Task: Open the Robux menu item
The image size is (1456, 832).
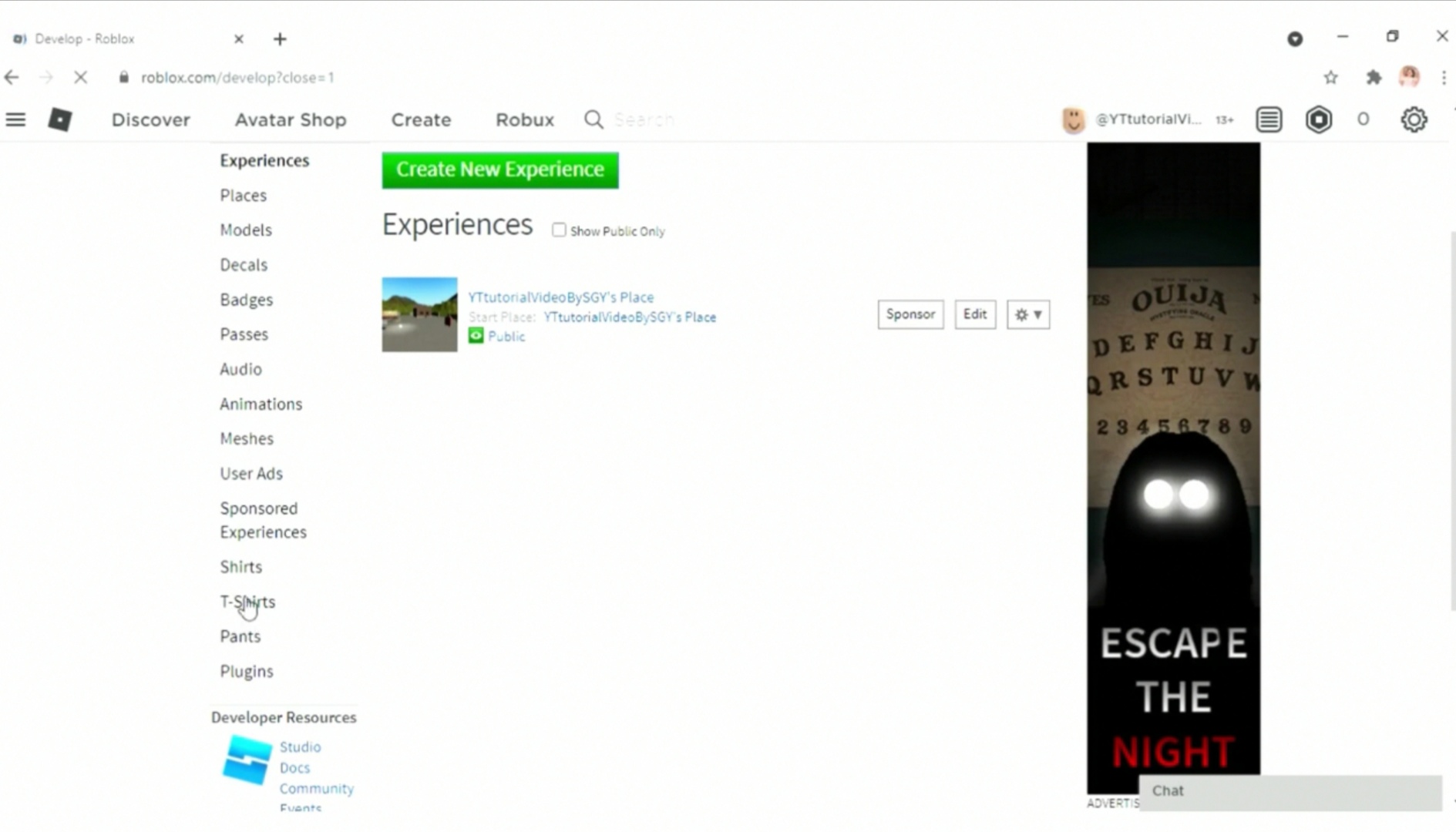Action: 525,119
